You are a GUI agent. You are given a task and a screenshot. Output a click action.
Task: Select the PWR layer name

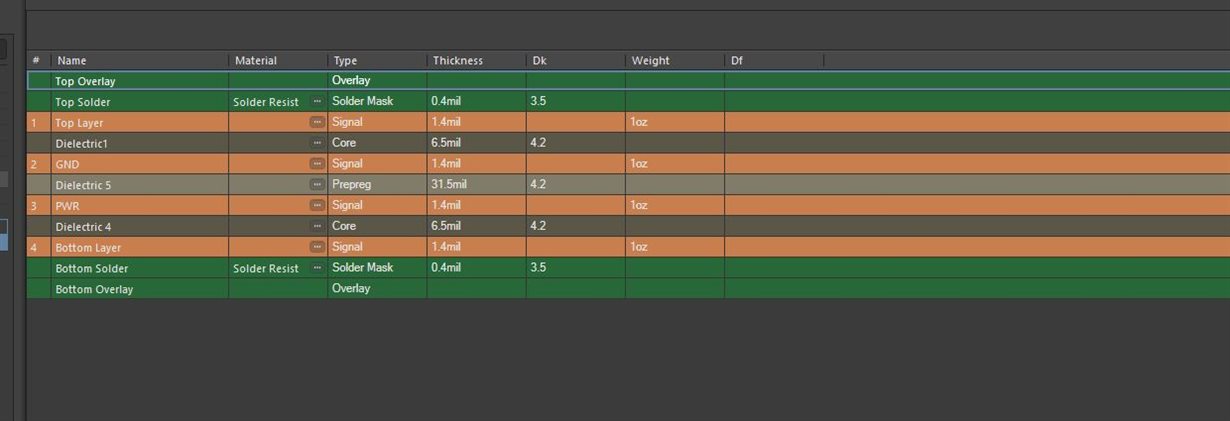click(67, 206)
